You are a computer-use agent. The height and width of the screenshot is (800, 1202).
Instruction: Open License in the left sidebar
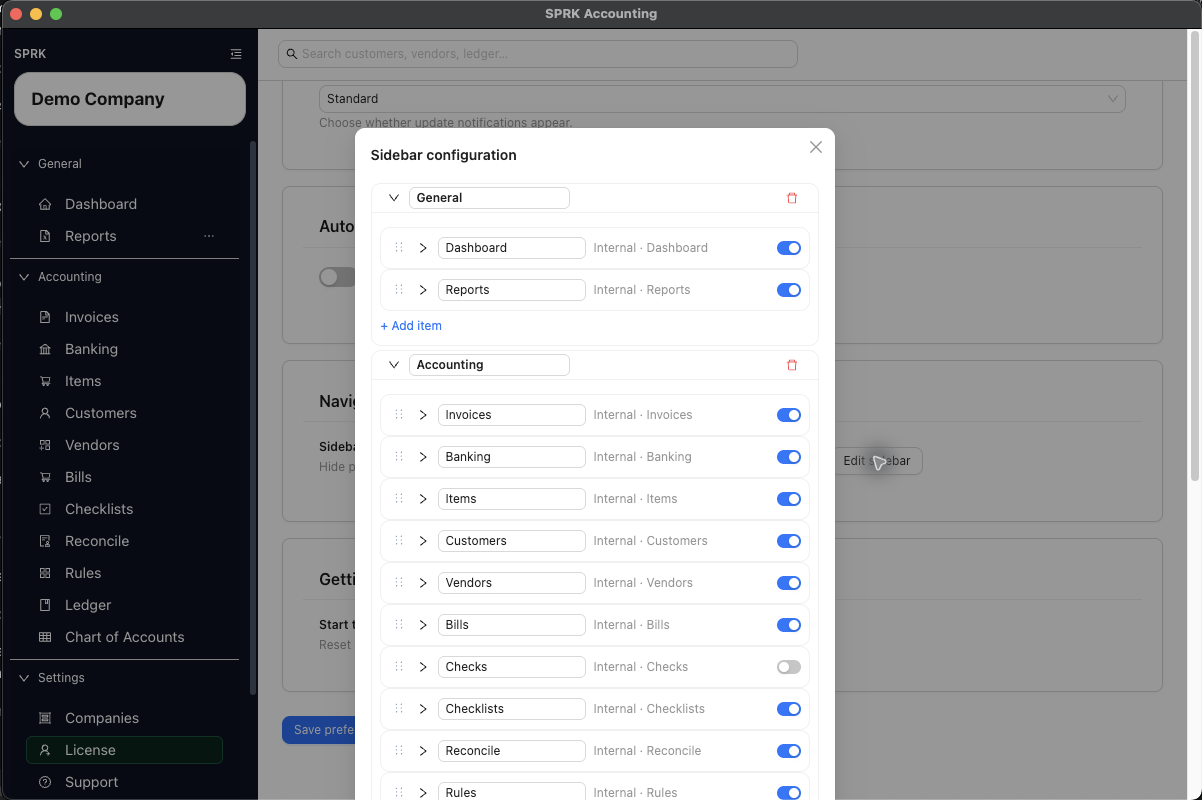click(124, 750)
